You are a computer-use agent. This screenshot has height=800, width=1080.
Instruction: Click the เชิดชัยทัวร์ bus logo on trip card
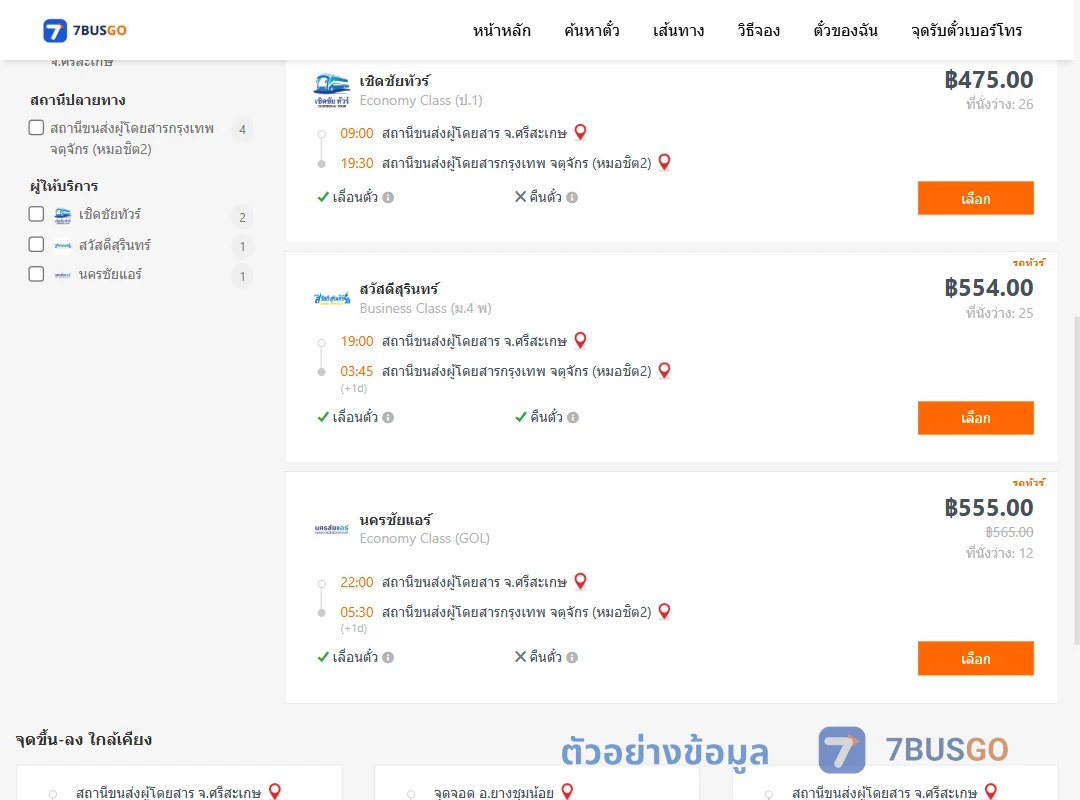click(331, 90)
